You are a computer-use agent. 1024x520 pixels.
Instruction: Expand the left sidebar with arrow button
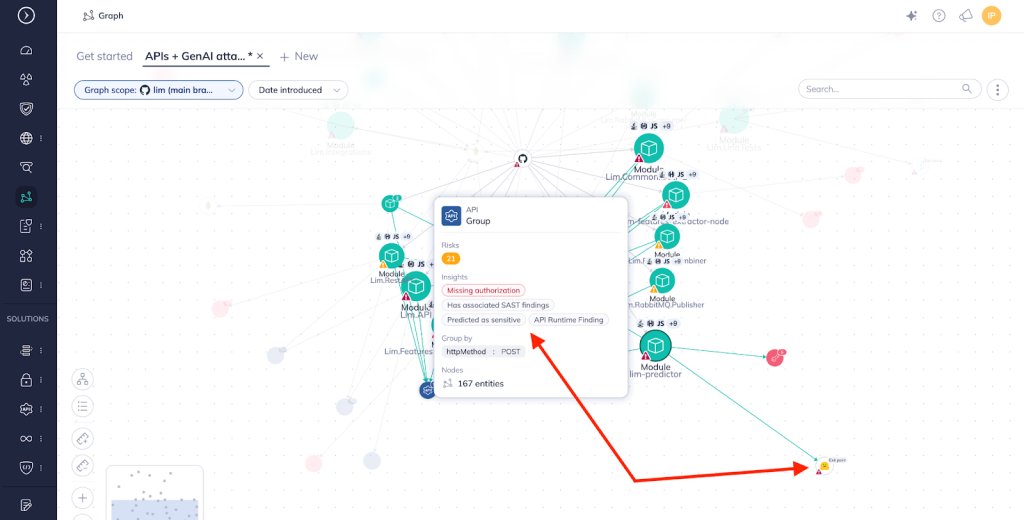[x=26, y=15]
